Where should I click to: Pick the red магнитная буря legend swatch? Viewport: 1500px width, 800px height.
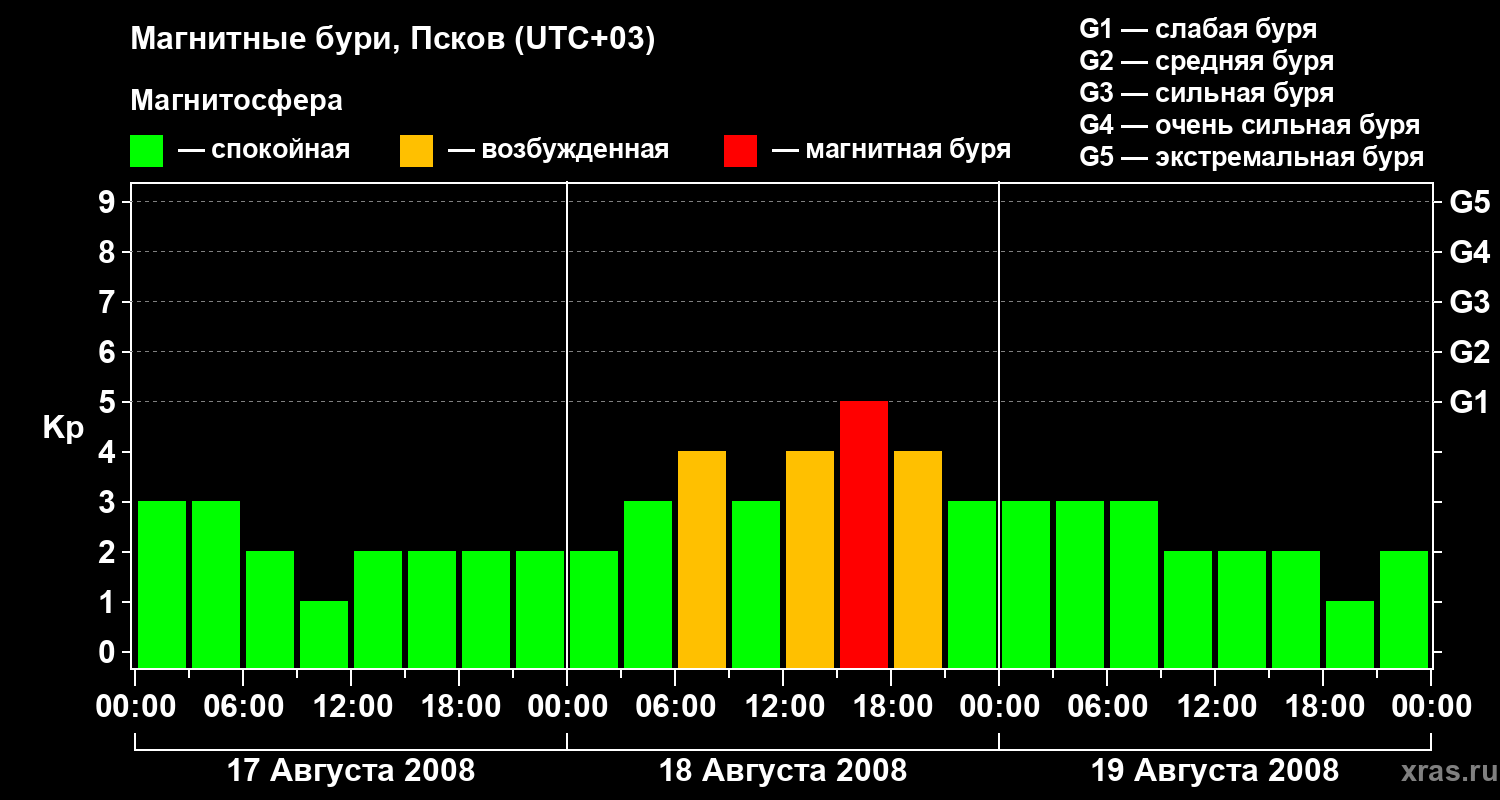(x=740, y=151)
